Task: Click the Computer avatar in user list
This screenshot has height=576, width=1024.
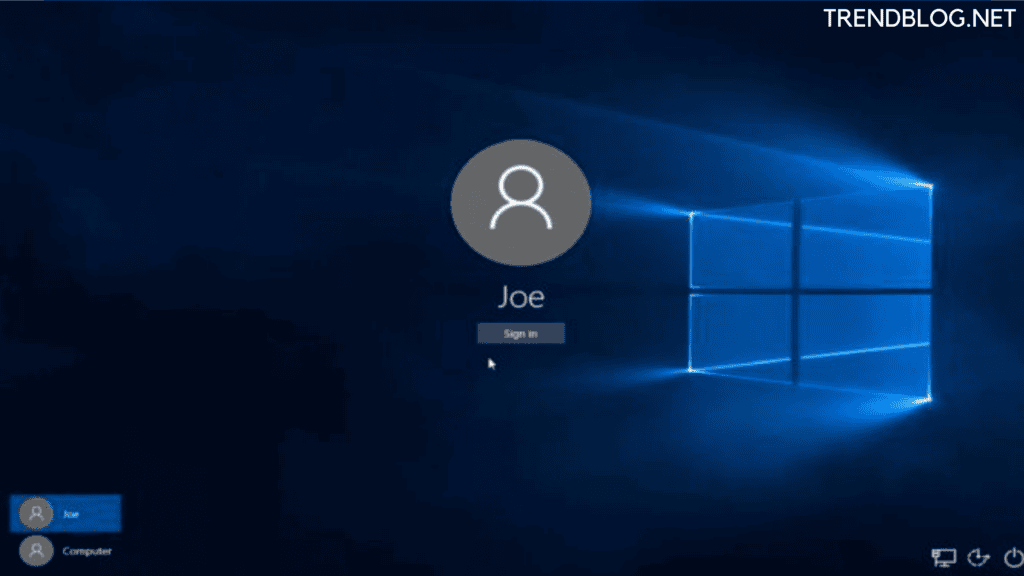Action: 36,551
